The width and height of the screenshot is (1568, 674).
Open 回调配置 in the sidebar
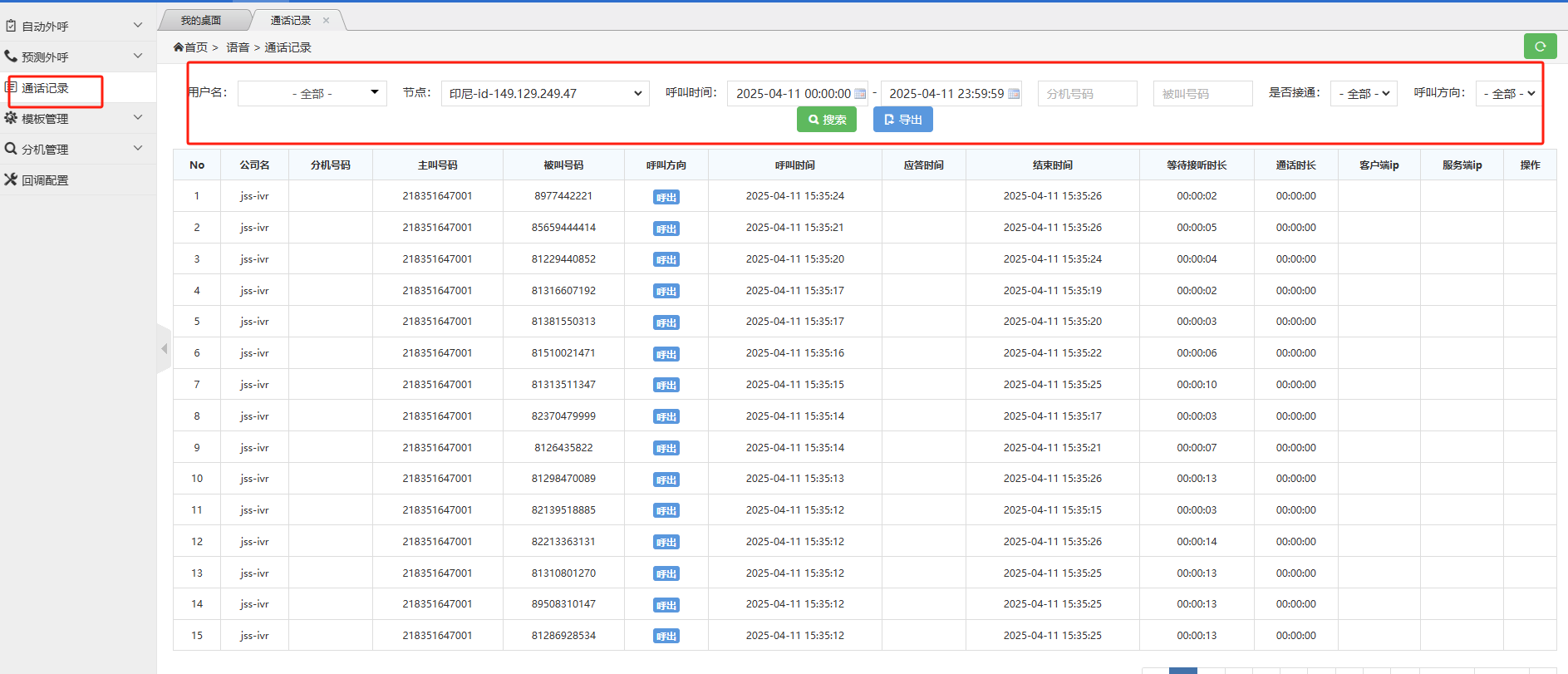tap(45, 180)
